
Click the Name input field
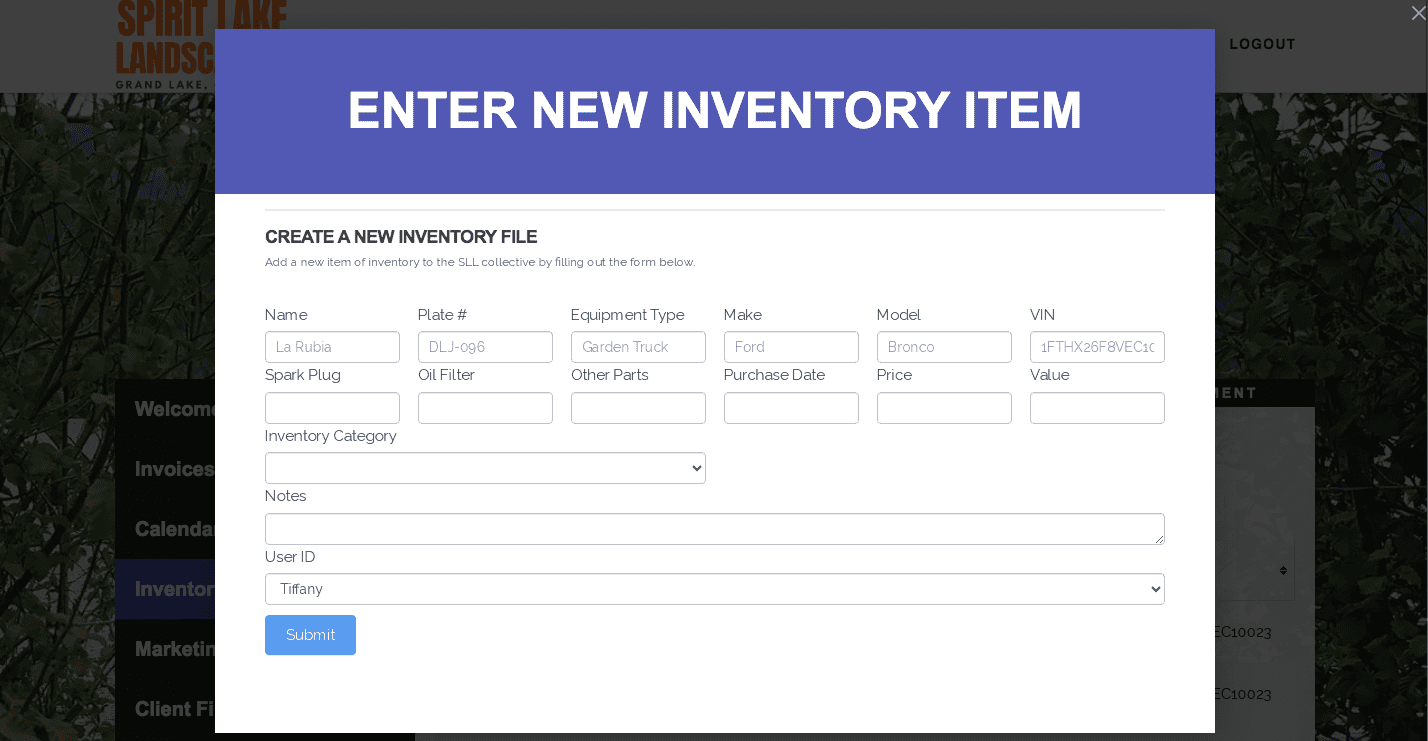pos(332,347)
